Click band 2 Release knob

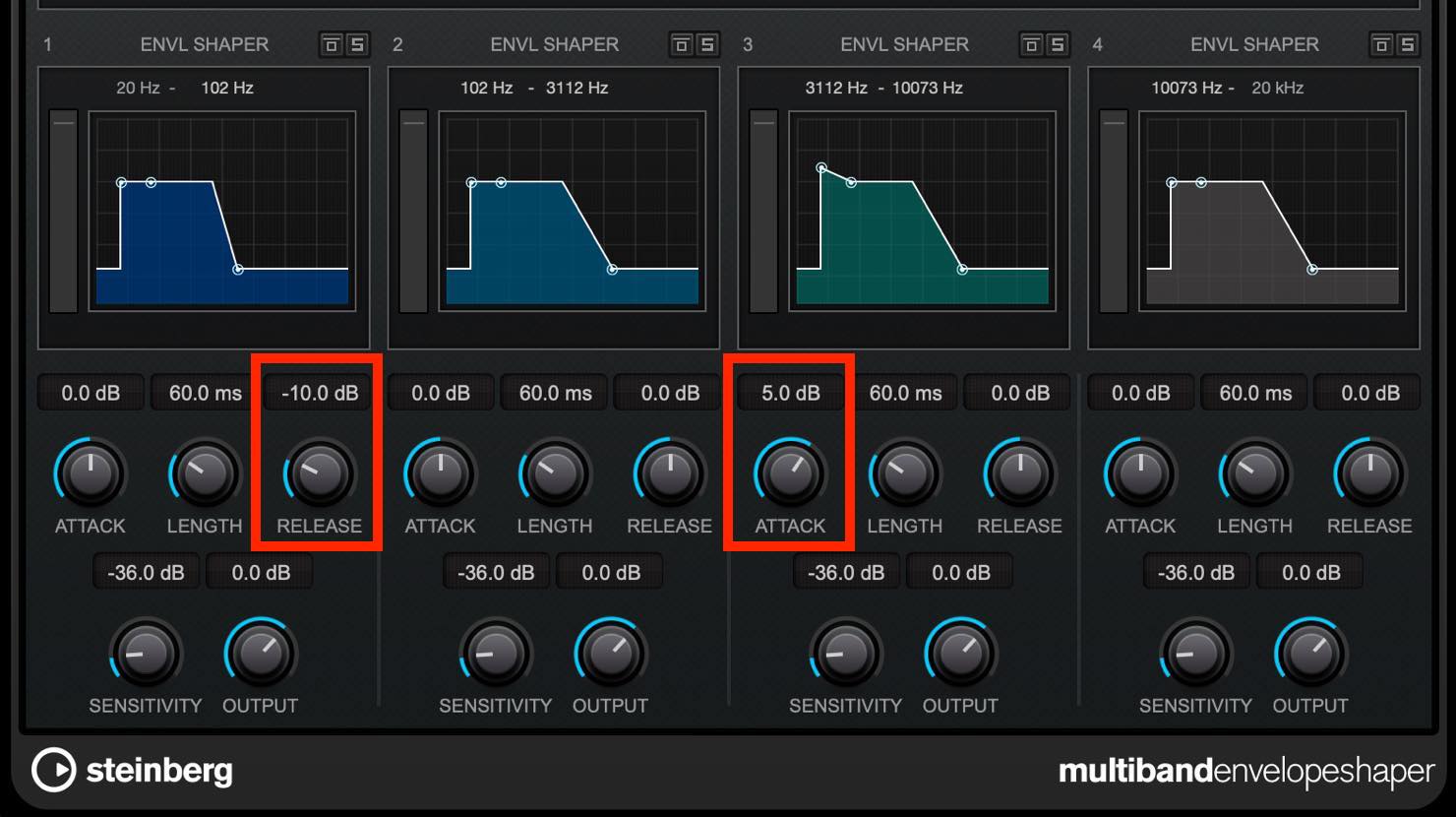669,473
